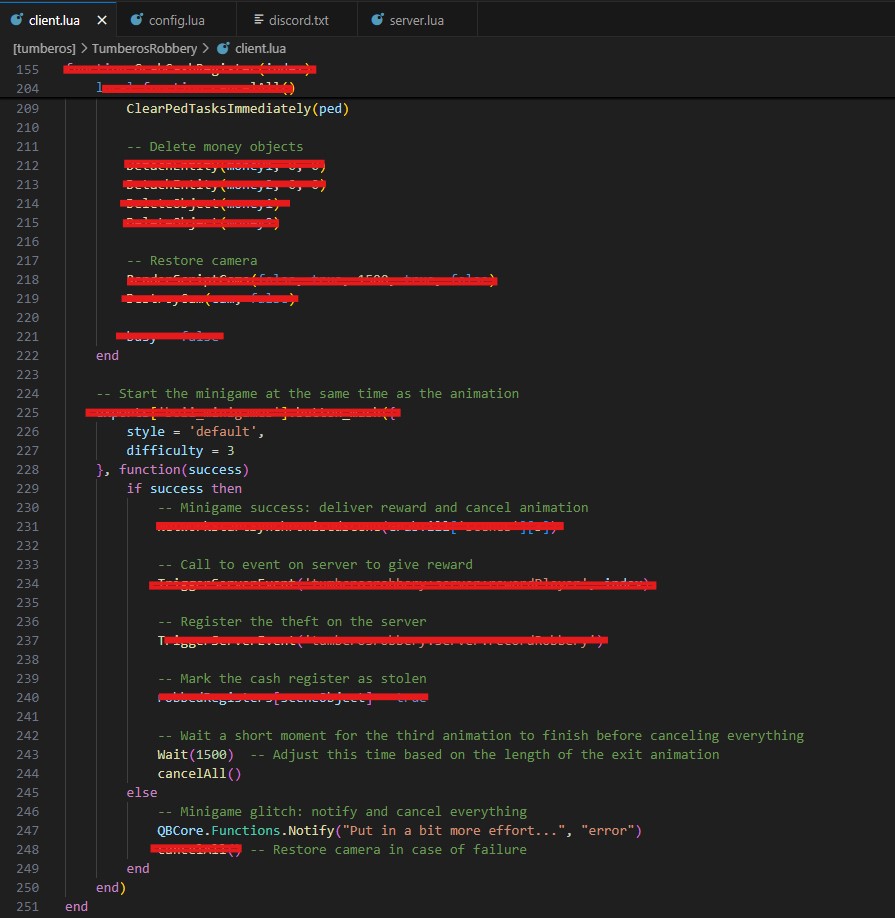This screenshot has height=918, width=895.
Task: Click the Lua icon in the client.lua breadcrumb
Action: 222,47
